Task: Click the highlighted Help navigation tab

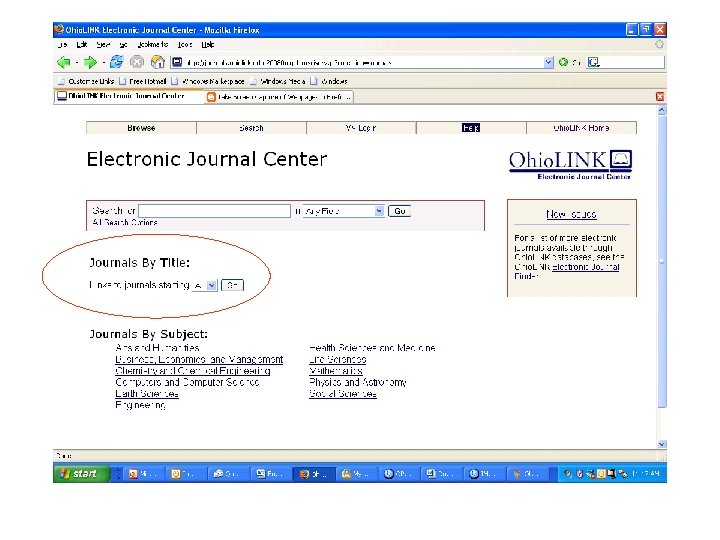Action: pyautogui.click(x=471, y=128)
